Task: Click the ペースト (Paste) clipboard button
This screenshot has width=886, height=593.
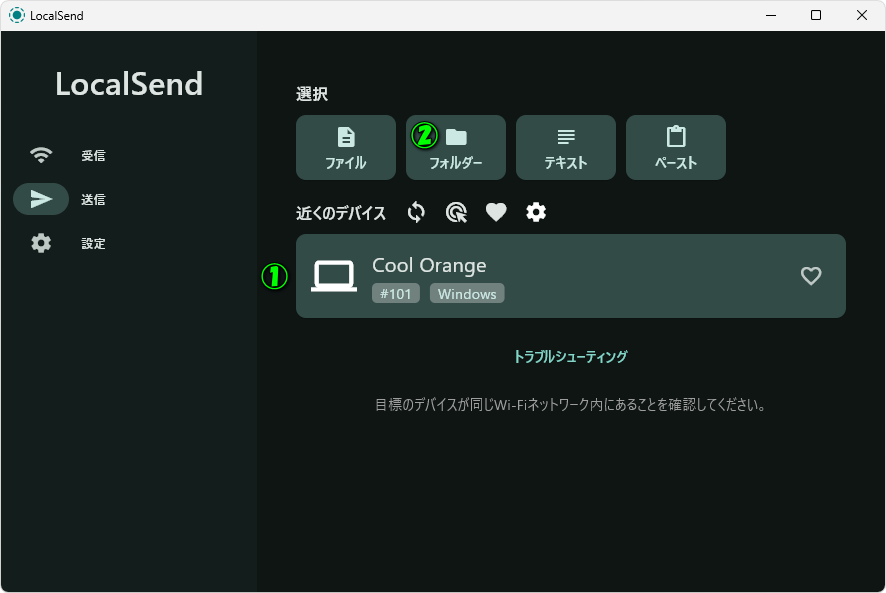Action: 676,148
